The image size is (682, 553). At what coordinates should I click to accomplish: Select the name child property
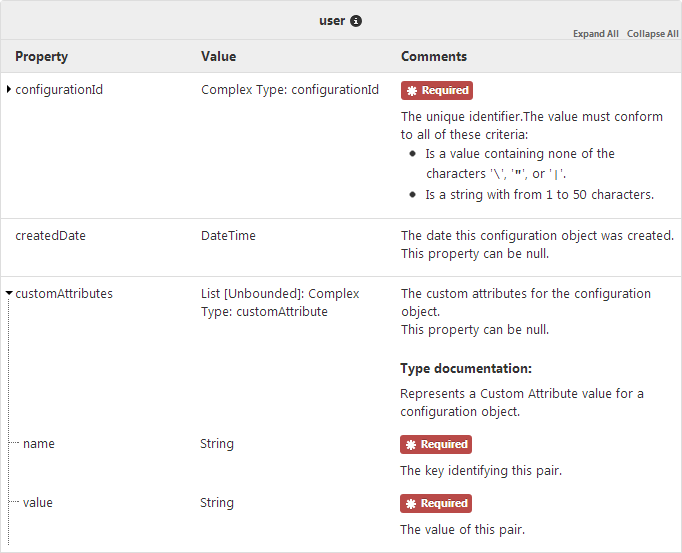point(39,444)
